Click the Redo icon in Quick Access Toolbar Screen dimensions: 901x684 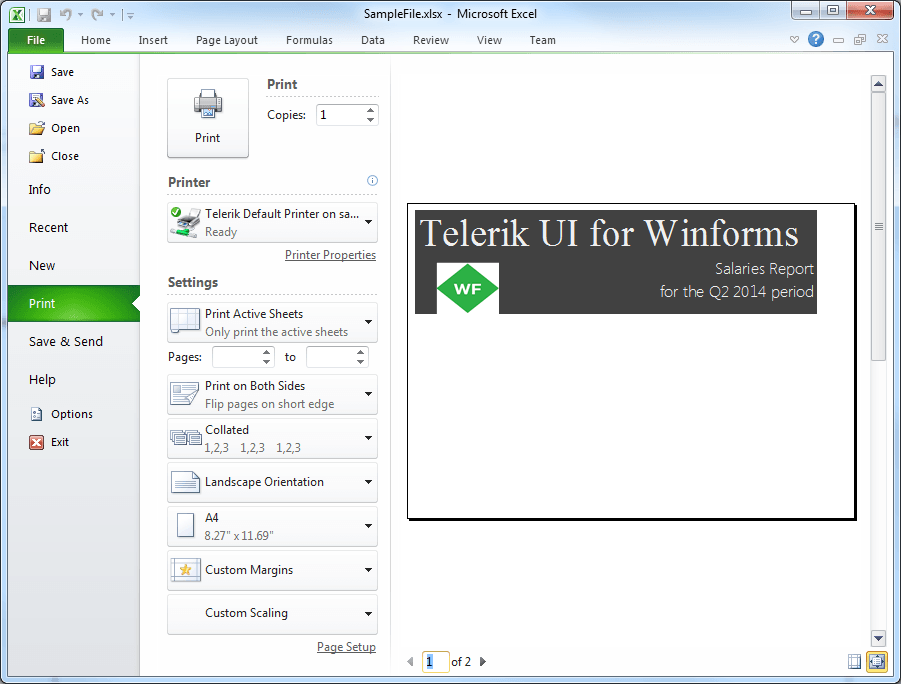(97, 15)
